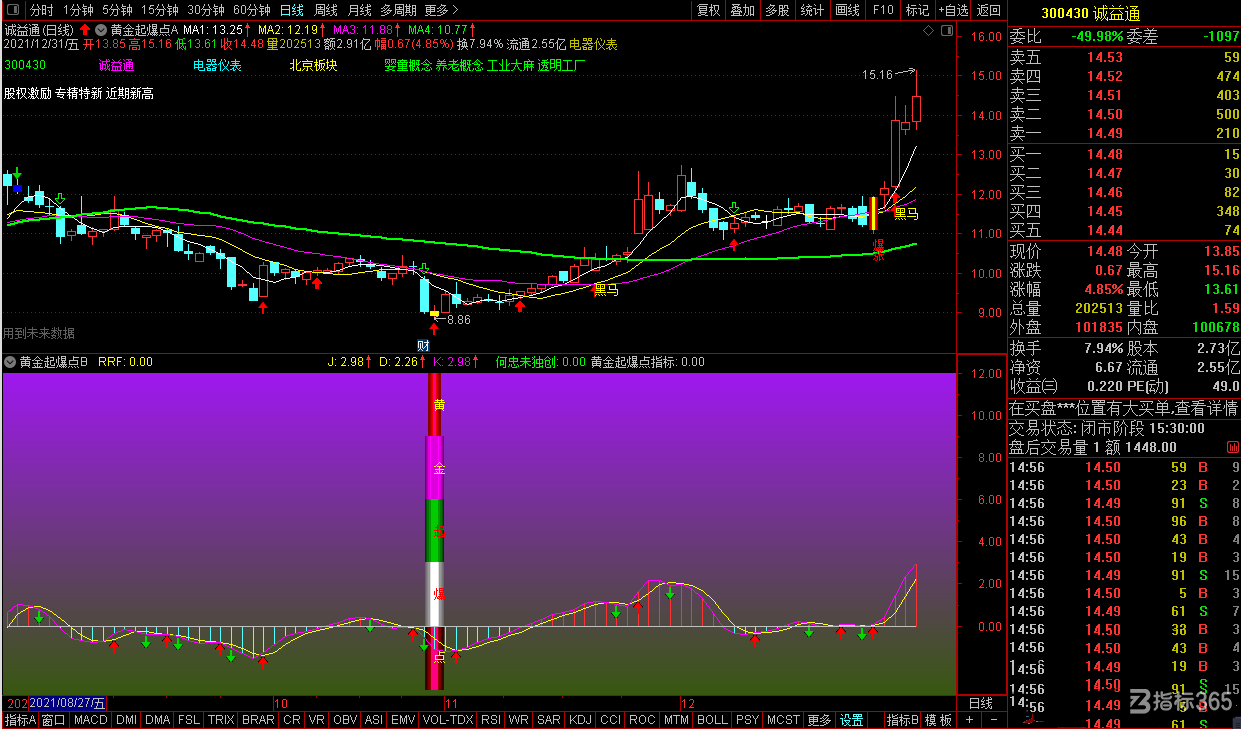1241x729 pixels.
Task: Click the 透明工厂 concept link
Action: point(562,66)
